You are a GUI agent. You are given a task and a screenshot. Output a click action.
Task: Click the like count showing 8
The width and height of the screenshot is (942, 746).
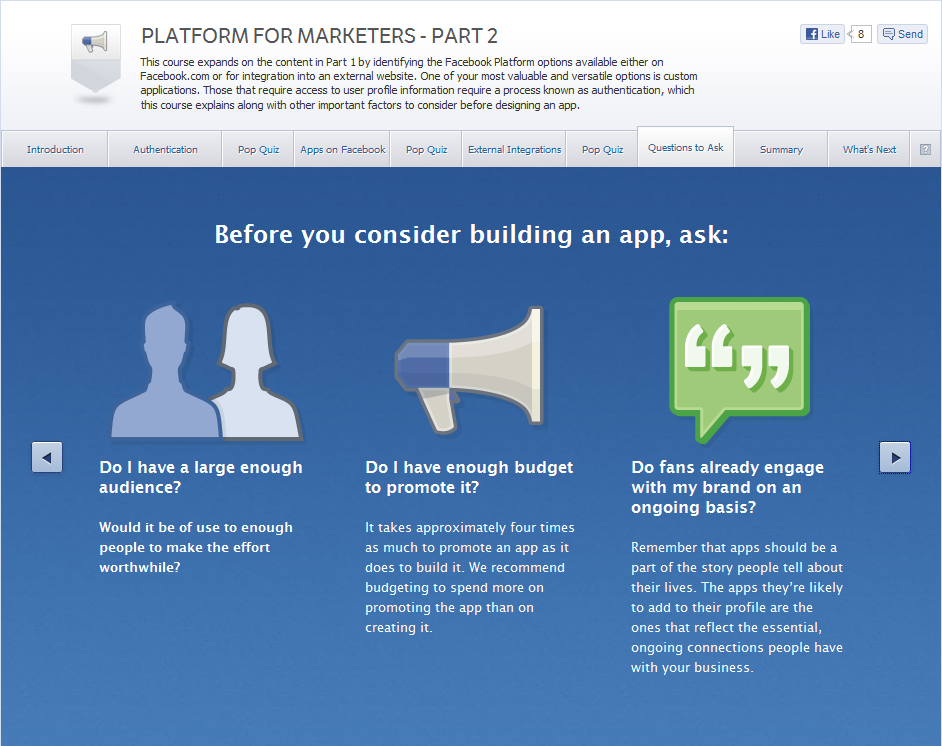coord(860,34)
